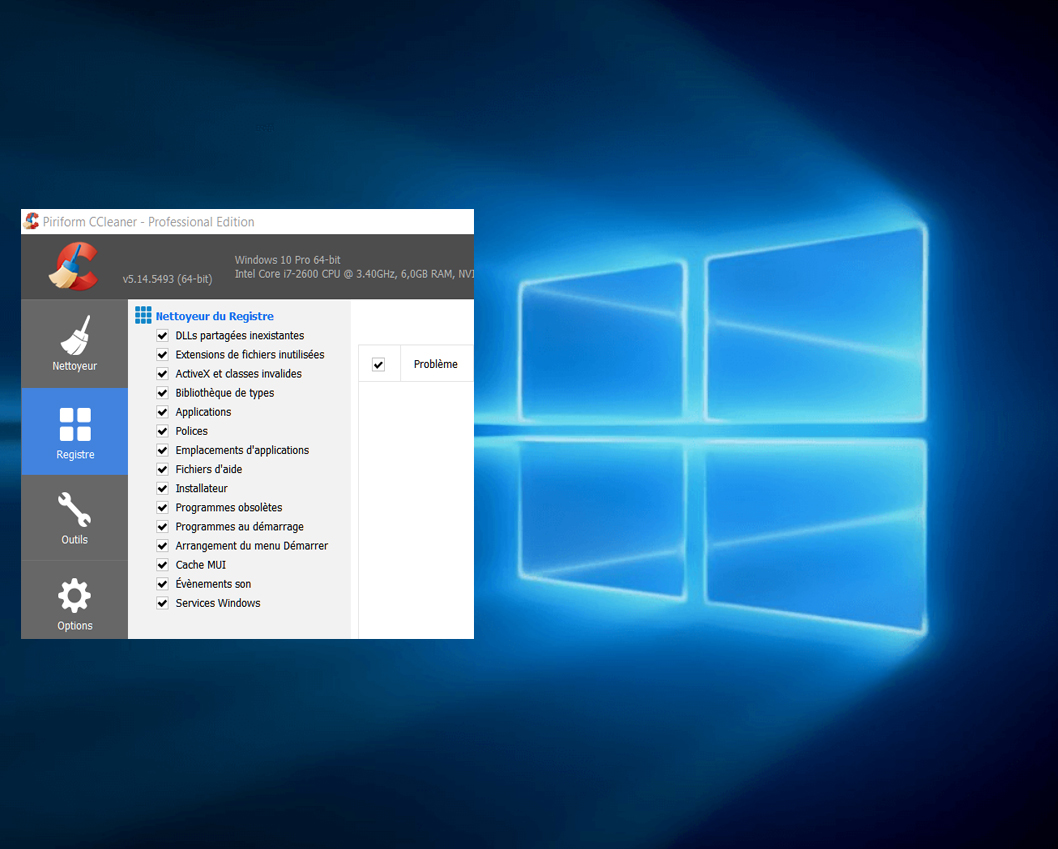The image size is (1058, 849).
Task: Toggle the select-all checkbox beside Problème
Action: pos(379,364)
